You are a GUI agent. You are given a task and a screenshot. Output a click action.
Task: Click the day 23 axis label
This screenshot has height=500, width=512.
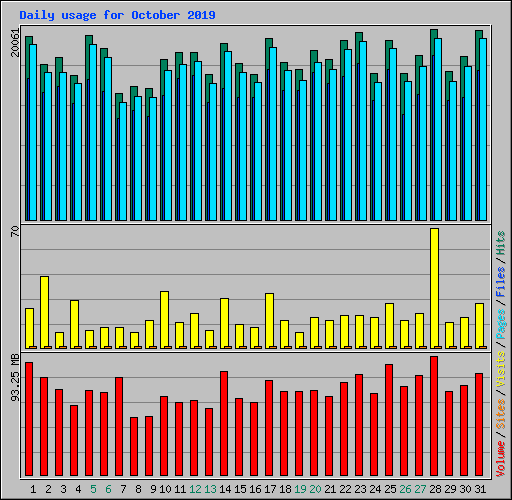(360, 489)
